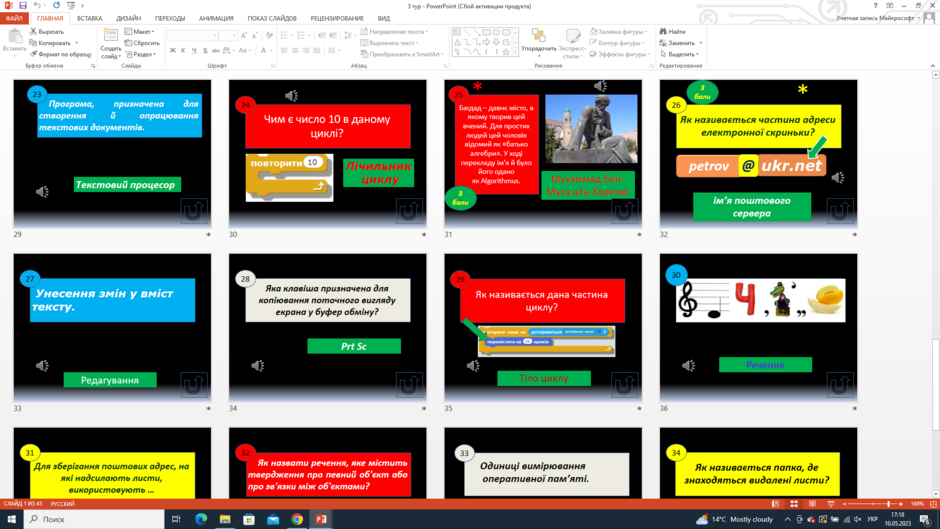Expand the Заменить dropdown arrow

pos(701,43)
